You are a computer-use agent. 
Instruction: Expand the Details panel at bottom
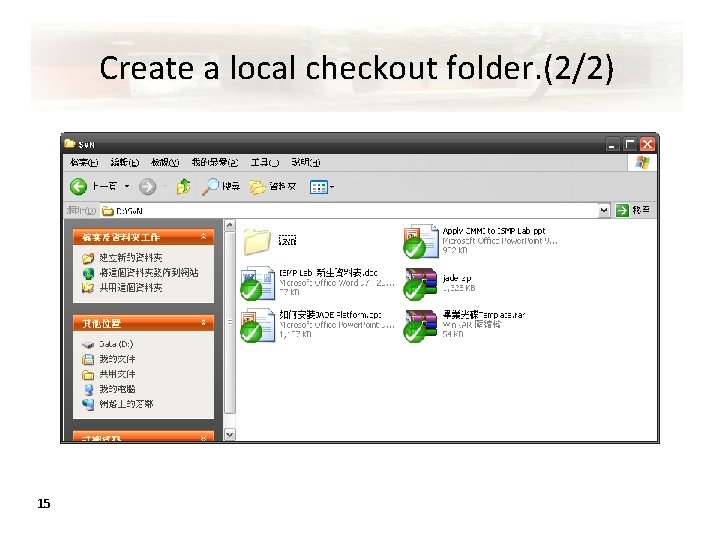click(x=203, y=439)
